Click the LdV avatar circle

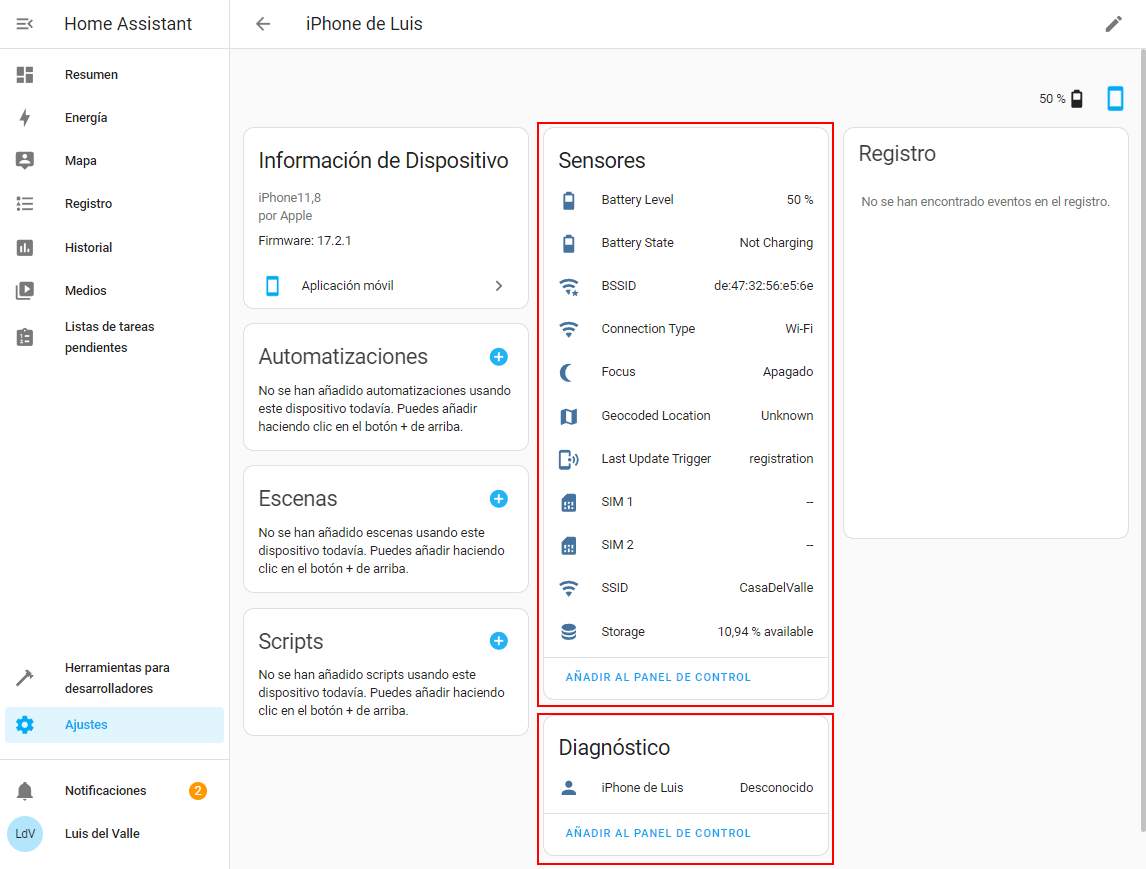tap(25, 834)
